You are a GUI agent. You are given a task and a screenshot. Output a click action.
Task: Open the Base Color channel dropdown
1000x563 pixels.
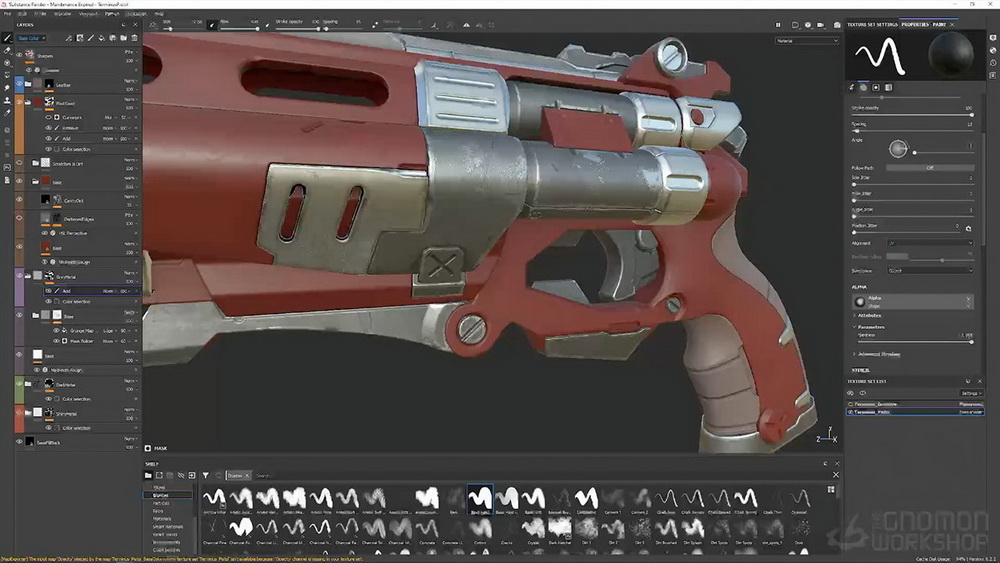click(x=32, y=38)
